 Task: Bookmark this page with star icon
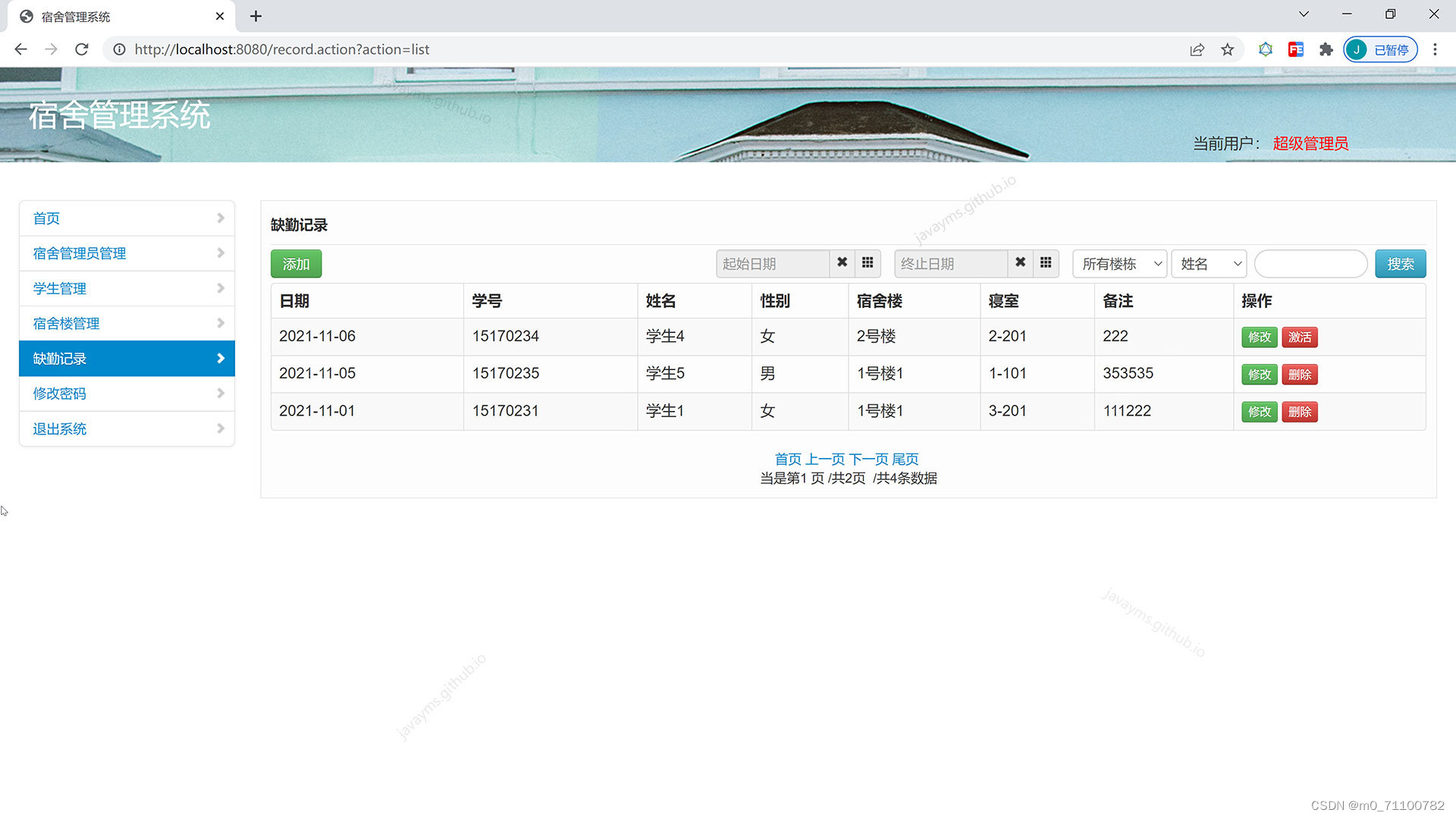click(x=1227, y=49)
